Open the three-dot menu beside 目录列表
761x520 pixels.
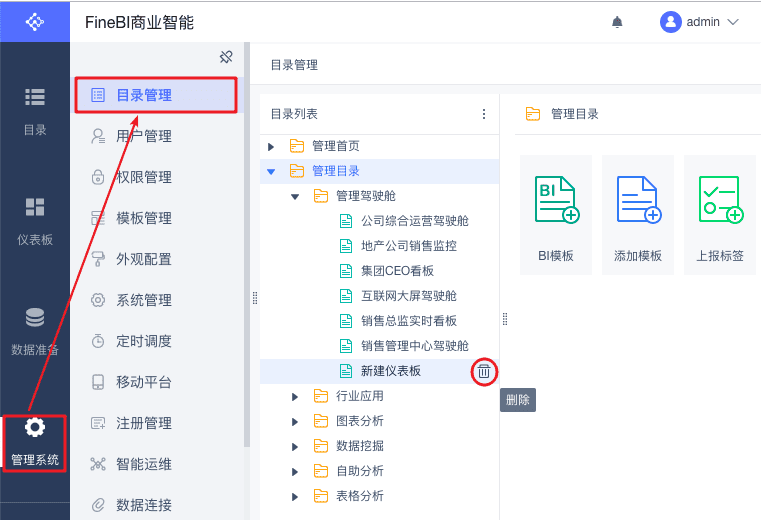[484, 114]
